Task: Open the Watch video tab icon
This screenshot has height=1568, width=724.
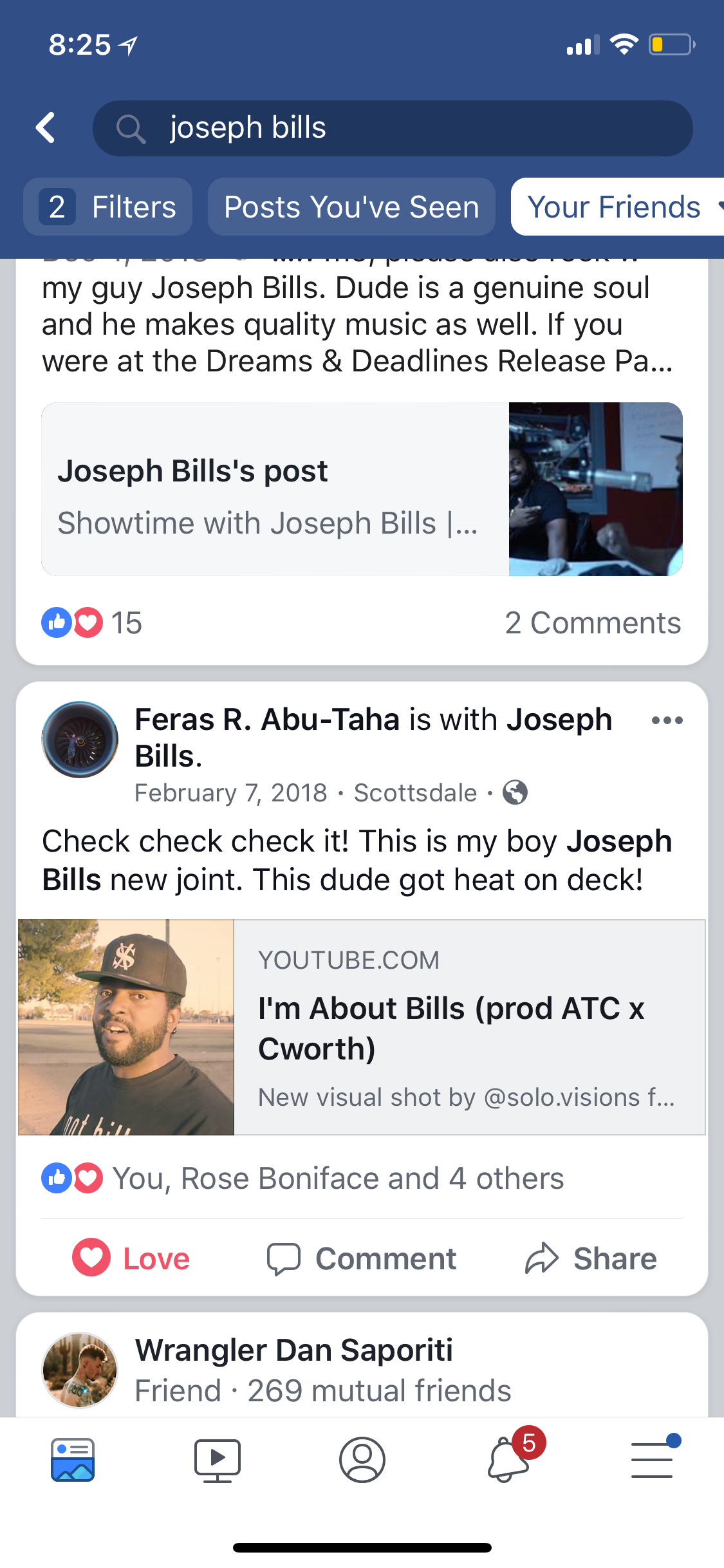Action: pos(218,1459)
